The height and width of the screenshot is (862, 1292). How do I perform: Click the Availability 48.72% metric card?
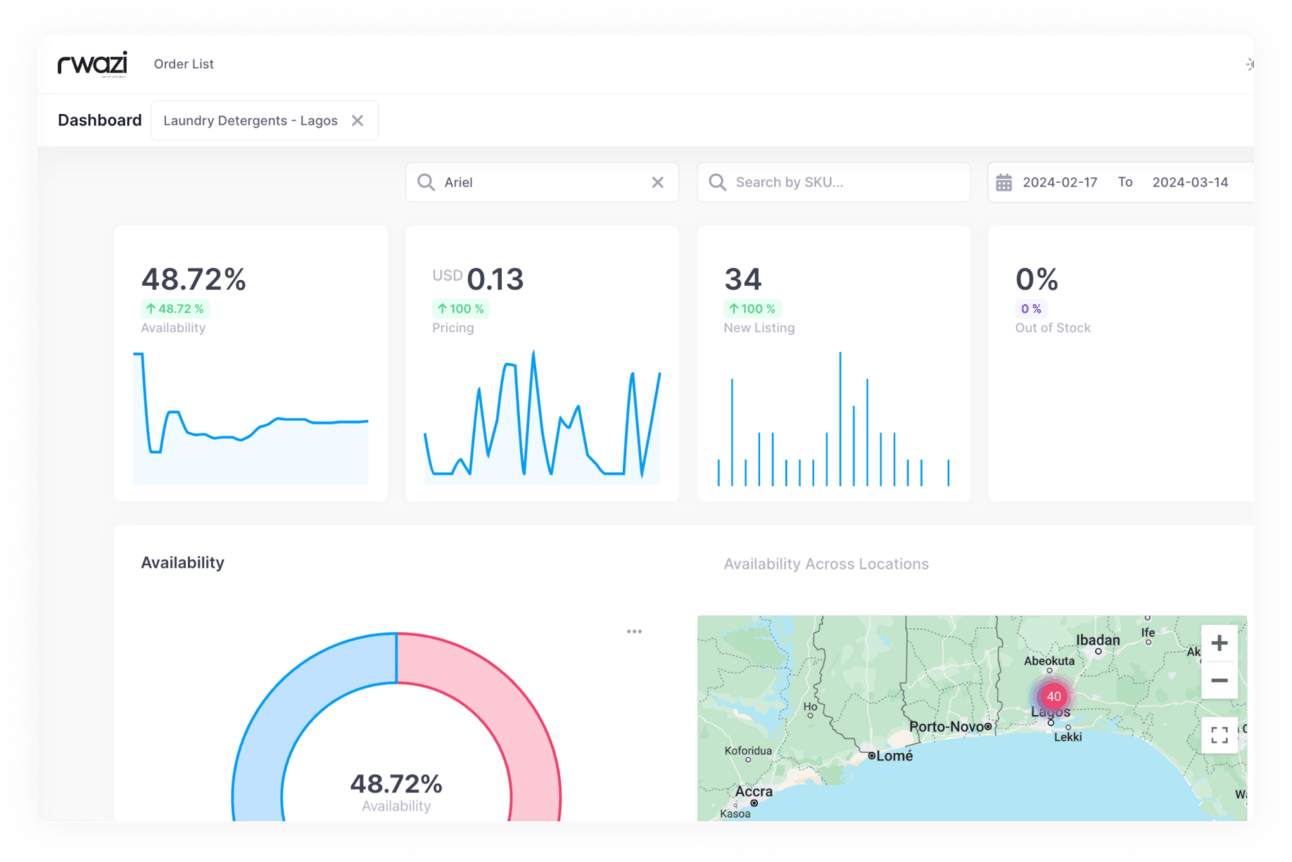[x=250, y=363]
